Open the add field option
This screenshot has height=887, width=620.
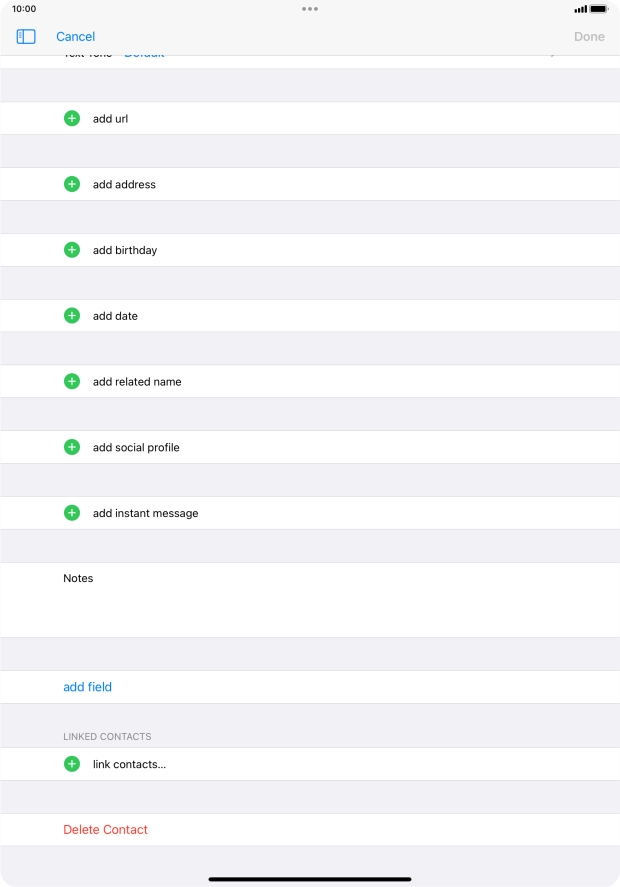(x=88, y=687)
